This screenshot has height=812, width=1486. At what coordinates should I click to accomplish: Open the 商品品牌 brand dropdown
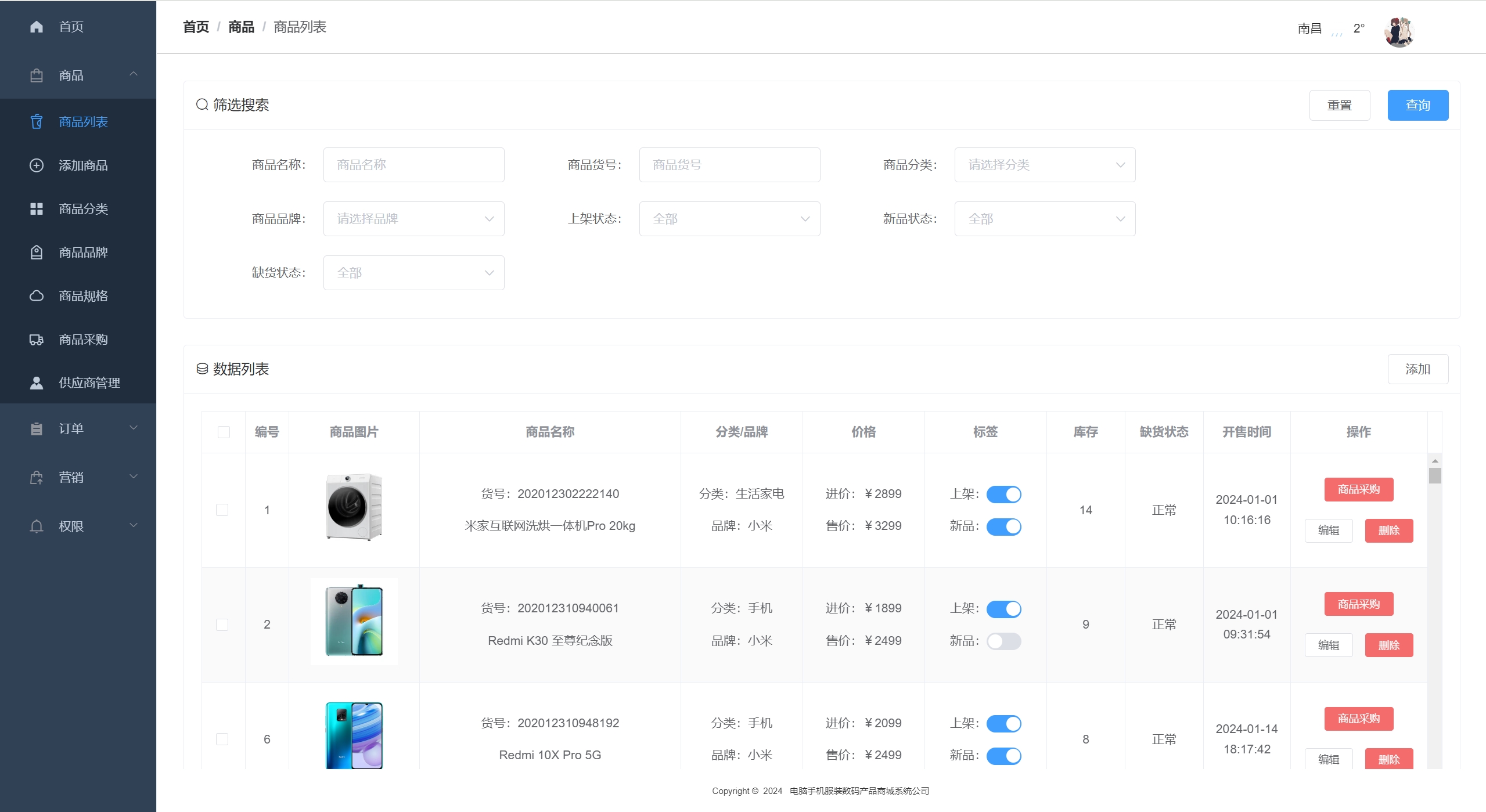413,219
